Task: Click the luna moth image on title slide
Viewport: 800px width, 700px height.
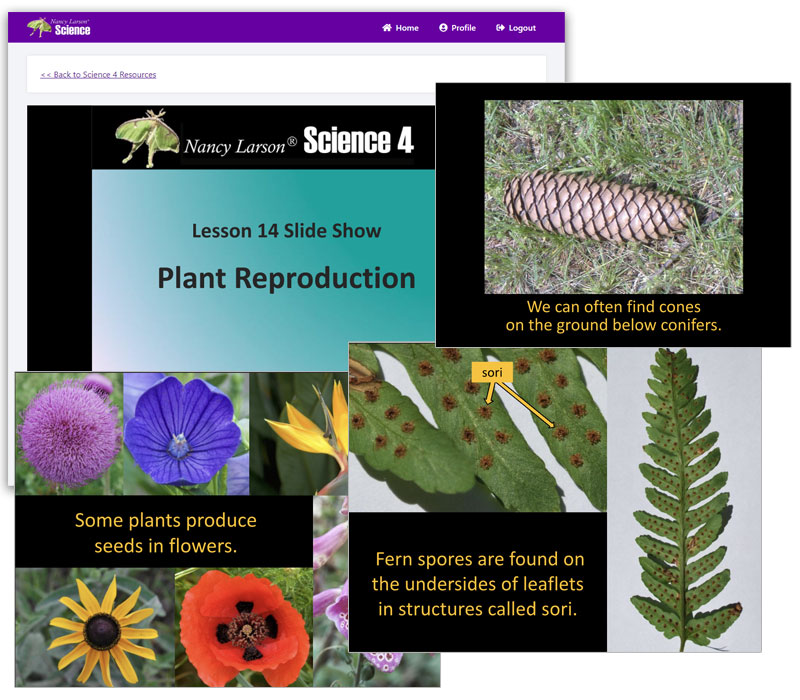Action: (x=147, y=138)
